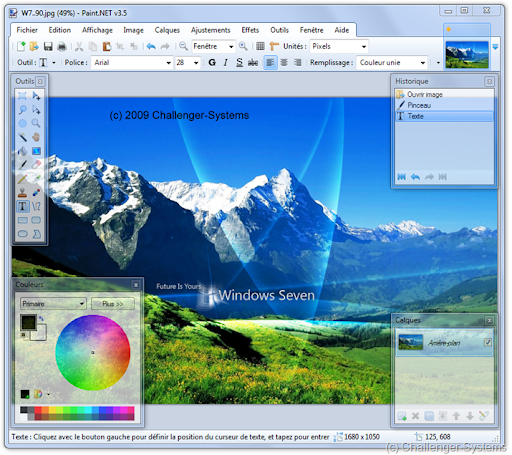Select the Pan hand tool
Image resolution: width=512 pixels, height=455 pixels.
coord(36,137)
